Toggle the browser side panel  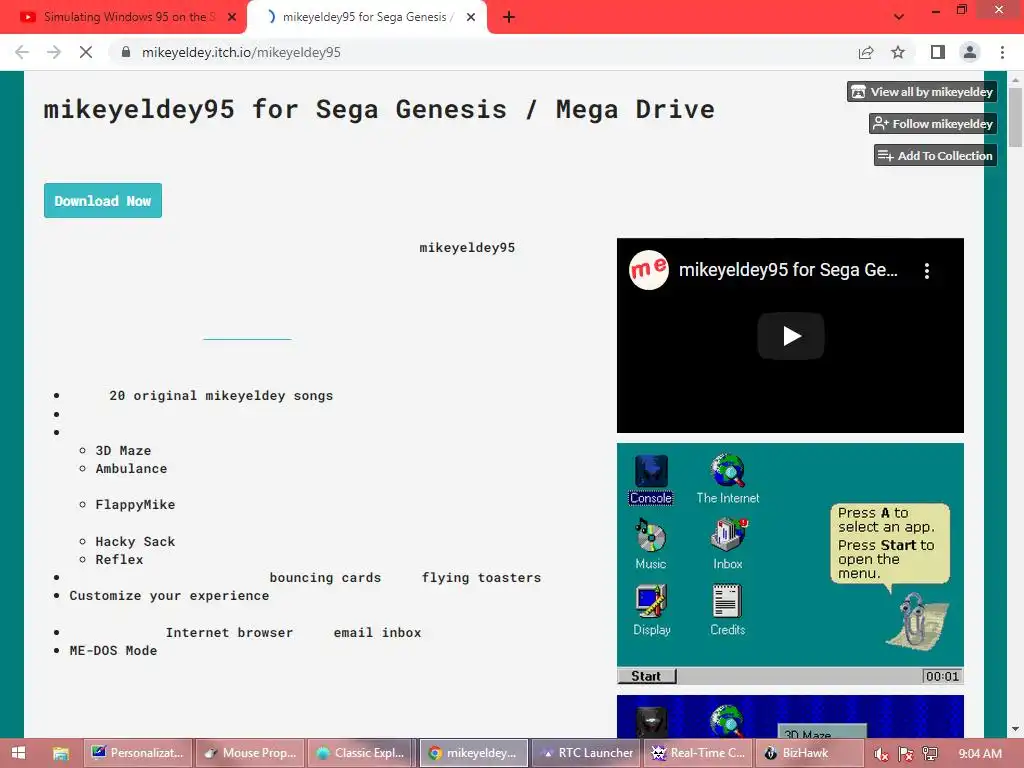(x=938, y=52)
